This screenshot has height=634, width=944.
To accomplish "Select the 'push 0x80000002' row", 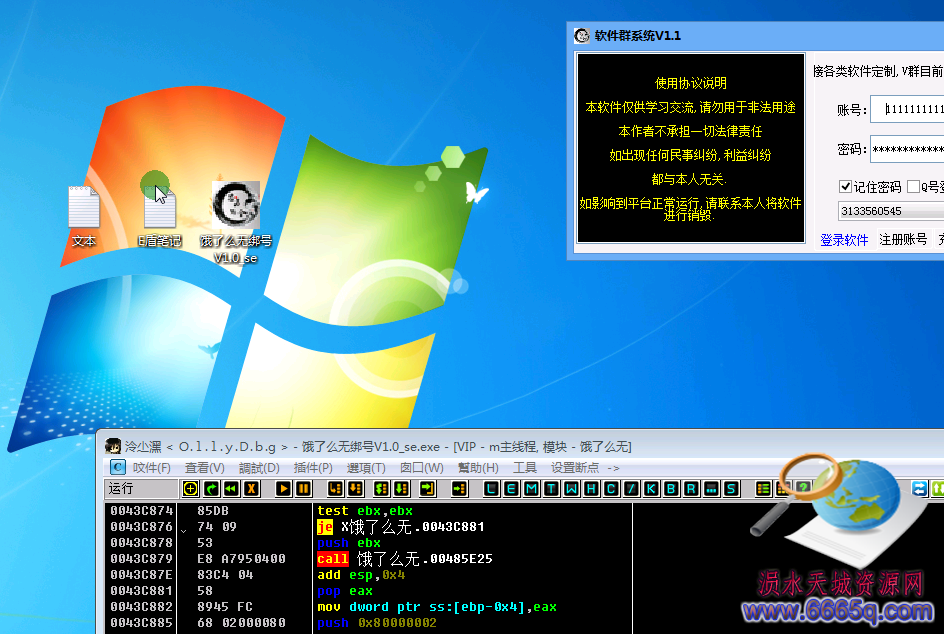I will 368,623.
